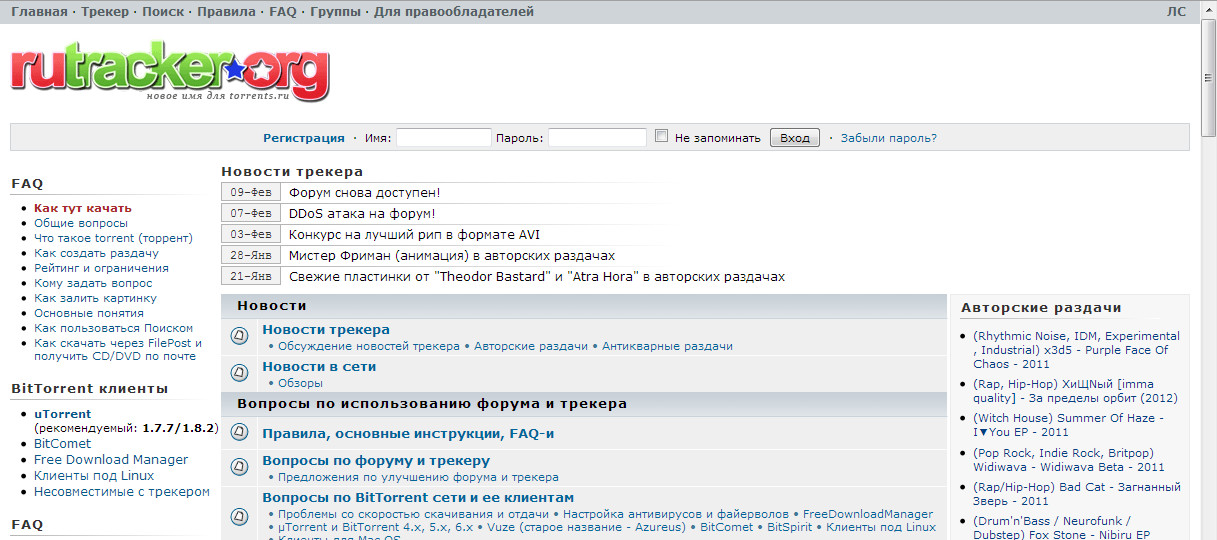
Task: Open Widiwava Beta release link
Action: click(x=1068, y=460)
